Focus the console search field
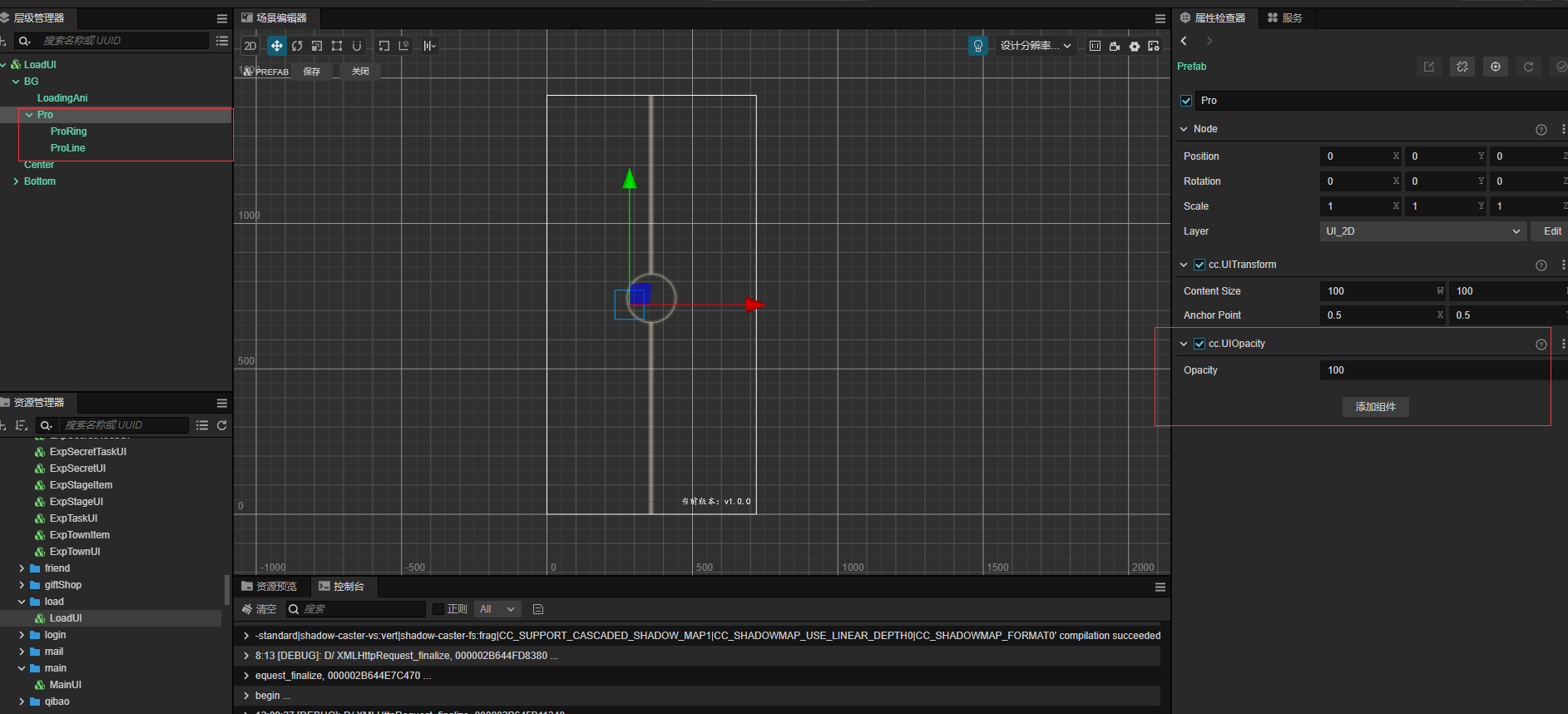This screenshot has height=714, width=1568. pos(356,609)
